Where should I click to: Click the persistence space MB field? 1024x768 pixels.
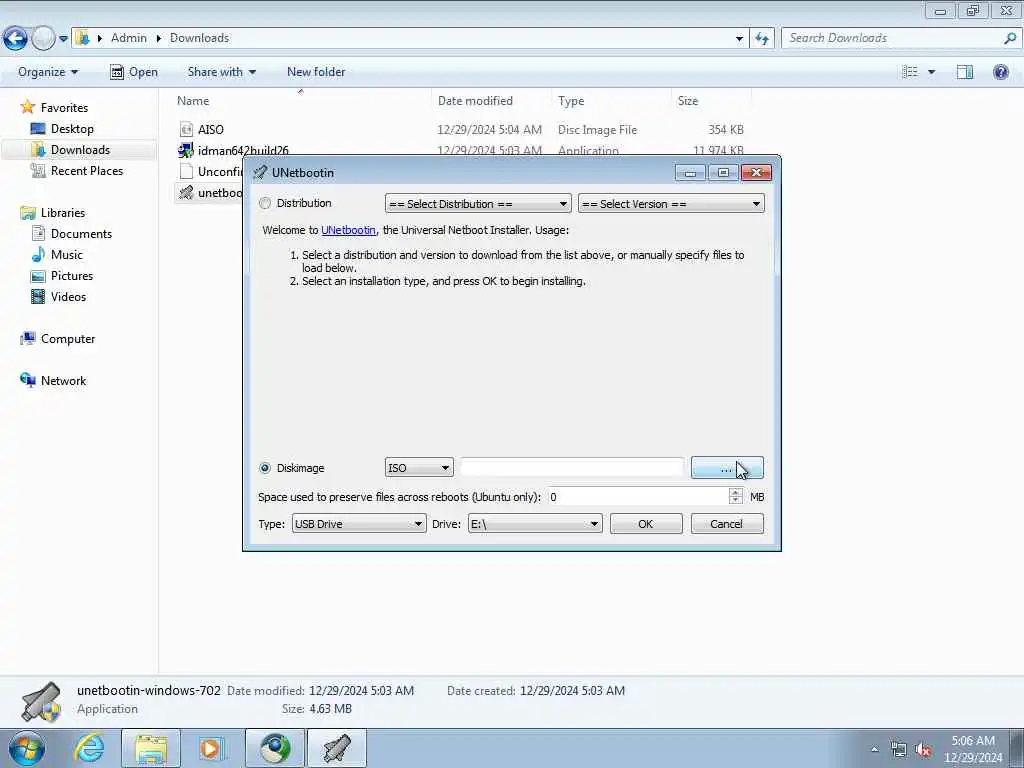tap(638, 497)
